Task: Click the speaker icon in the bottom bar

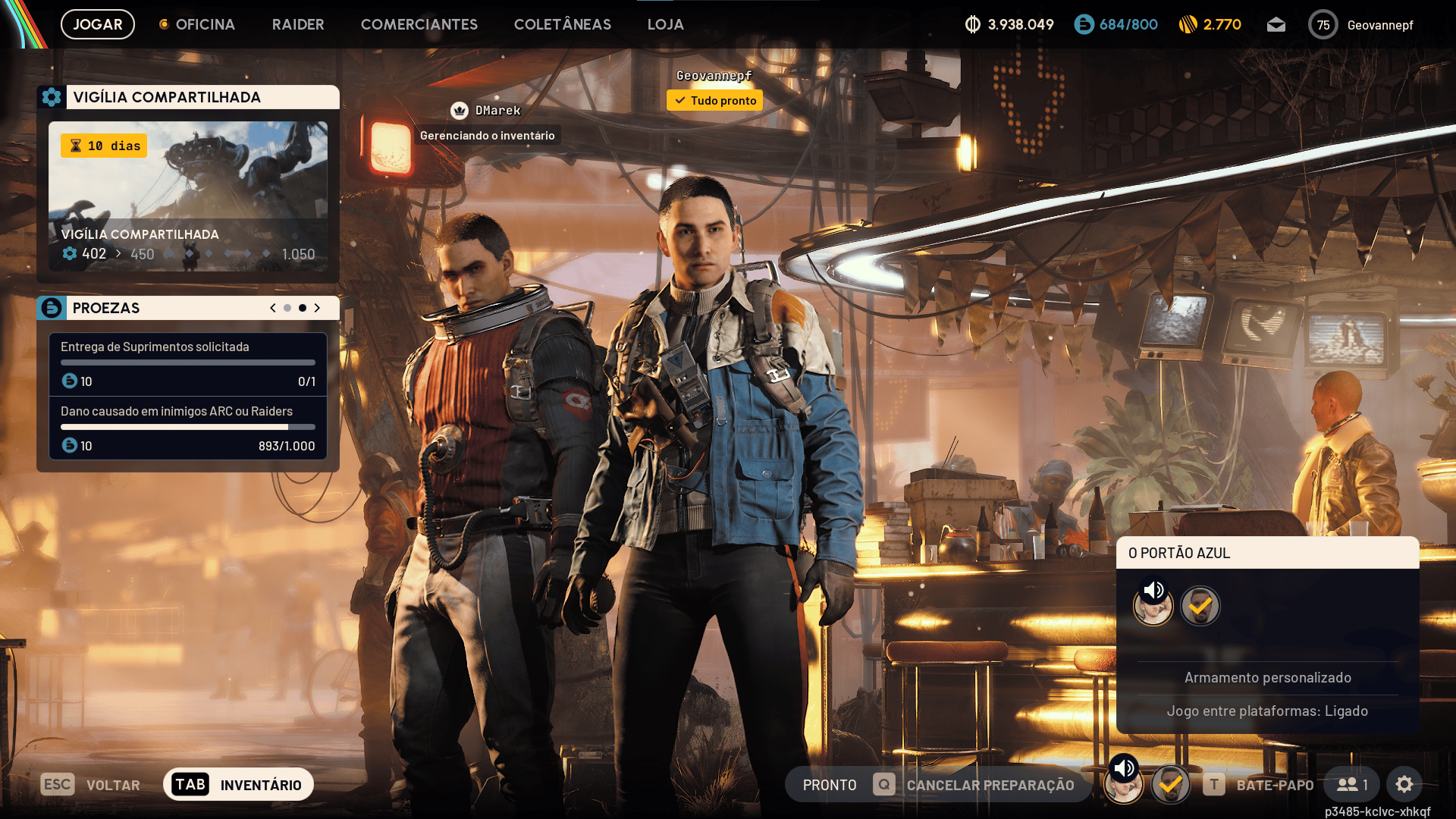Action: (1124, 768)
